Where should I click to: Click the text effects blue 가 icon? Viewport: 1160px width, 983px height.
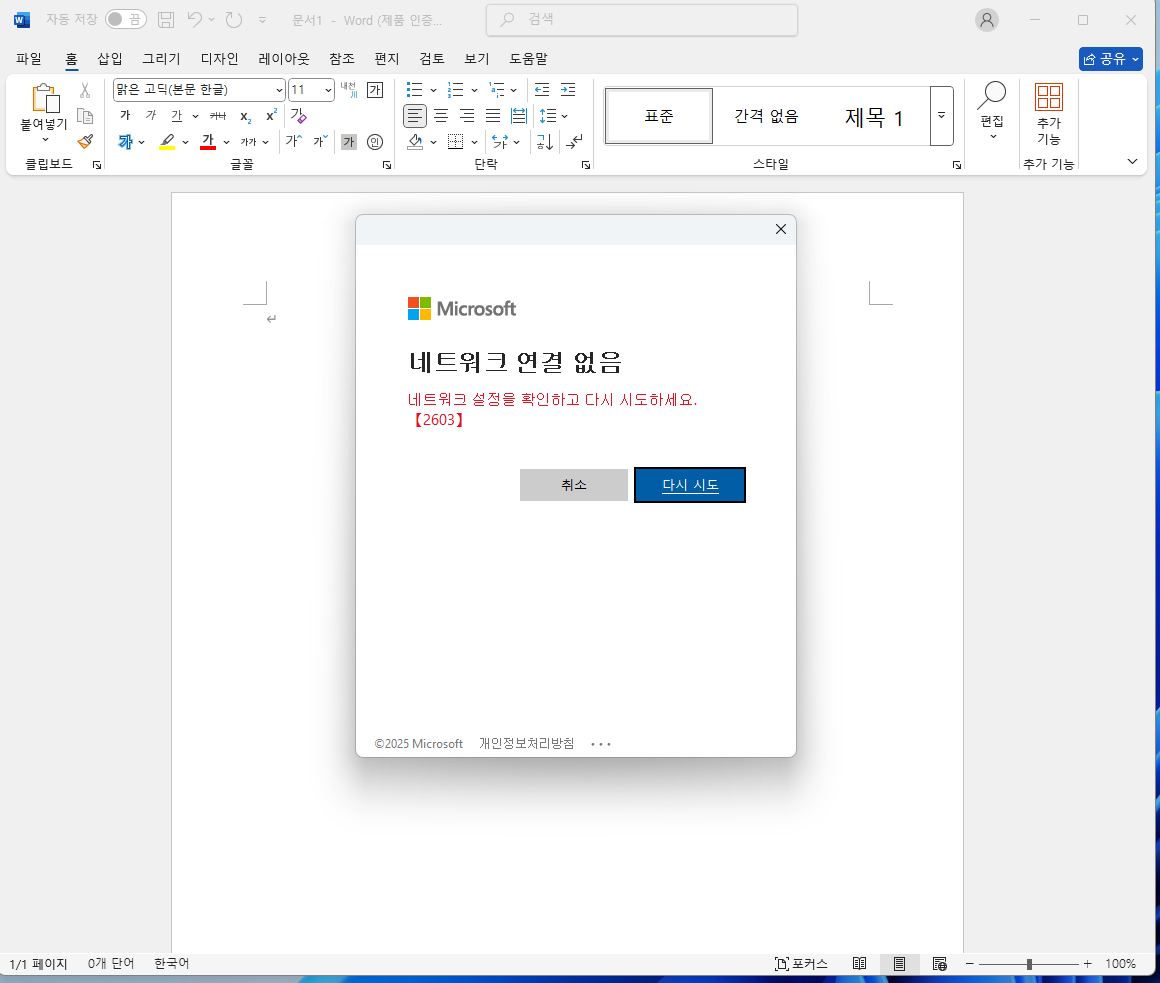(x=126, y=141)
